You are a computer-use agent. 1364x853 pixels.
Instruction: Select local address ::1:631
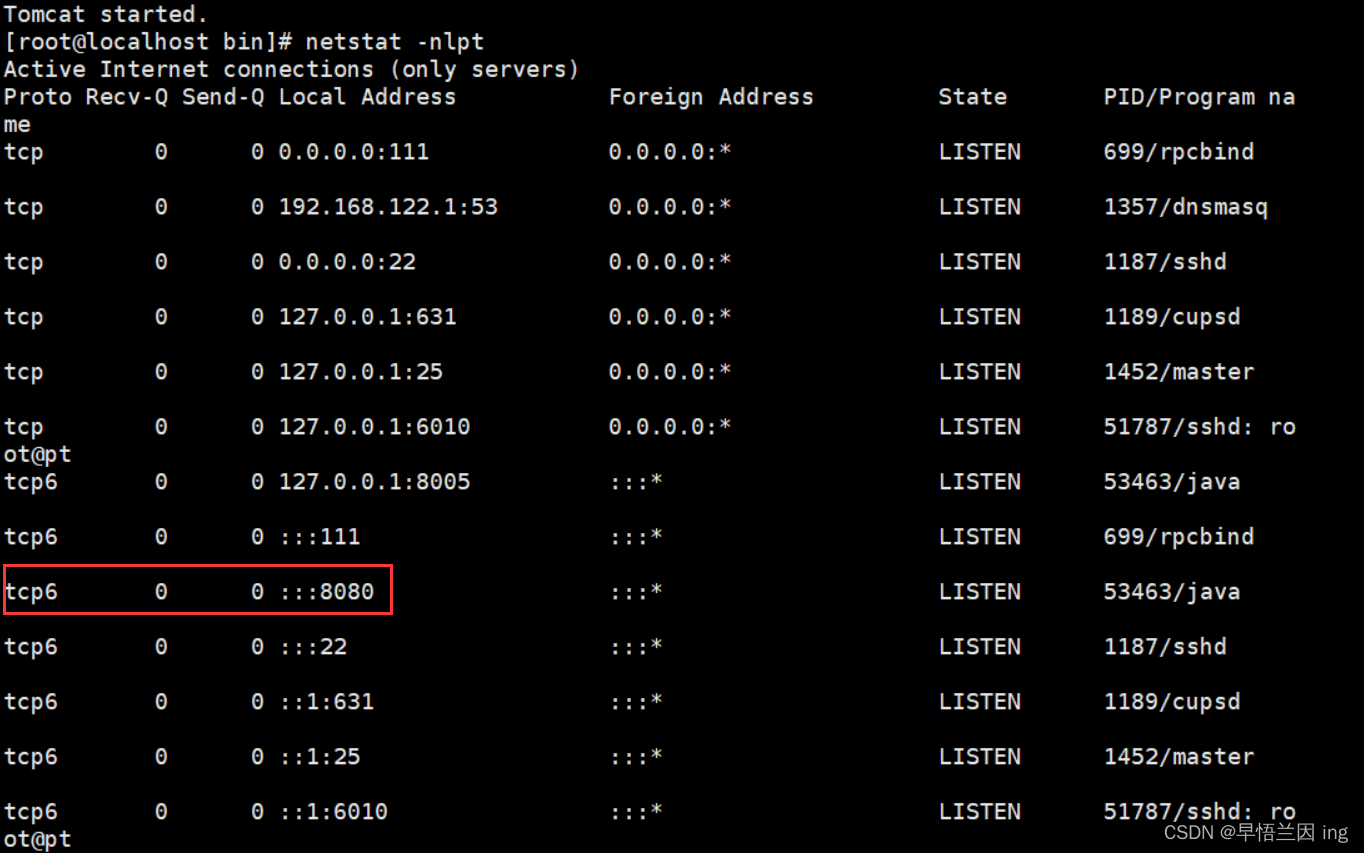(326, 702)
